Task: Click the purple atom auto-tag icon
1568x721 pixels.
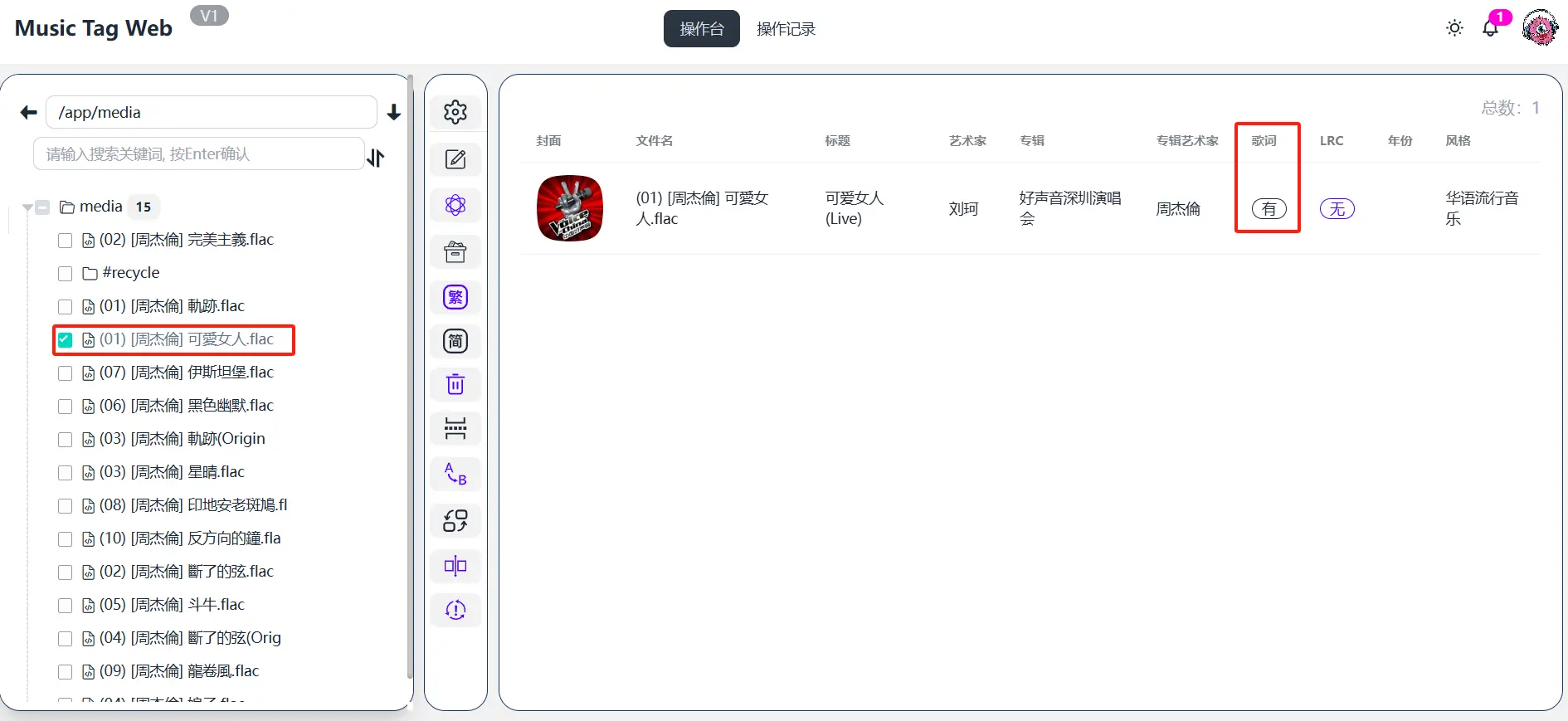Action: click(x=455, y=205)
